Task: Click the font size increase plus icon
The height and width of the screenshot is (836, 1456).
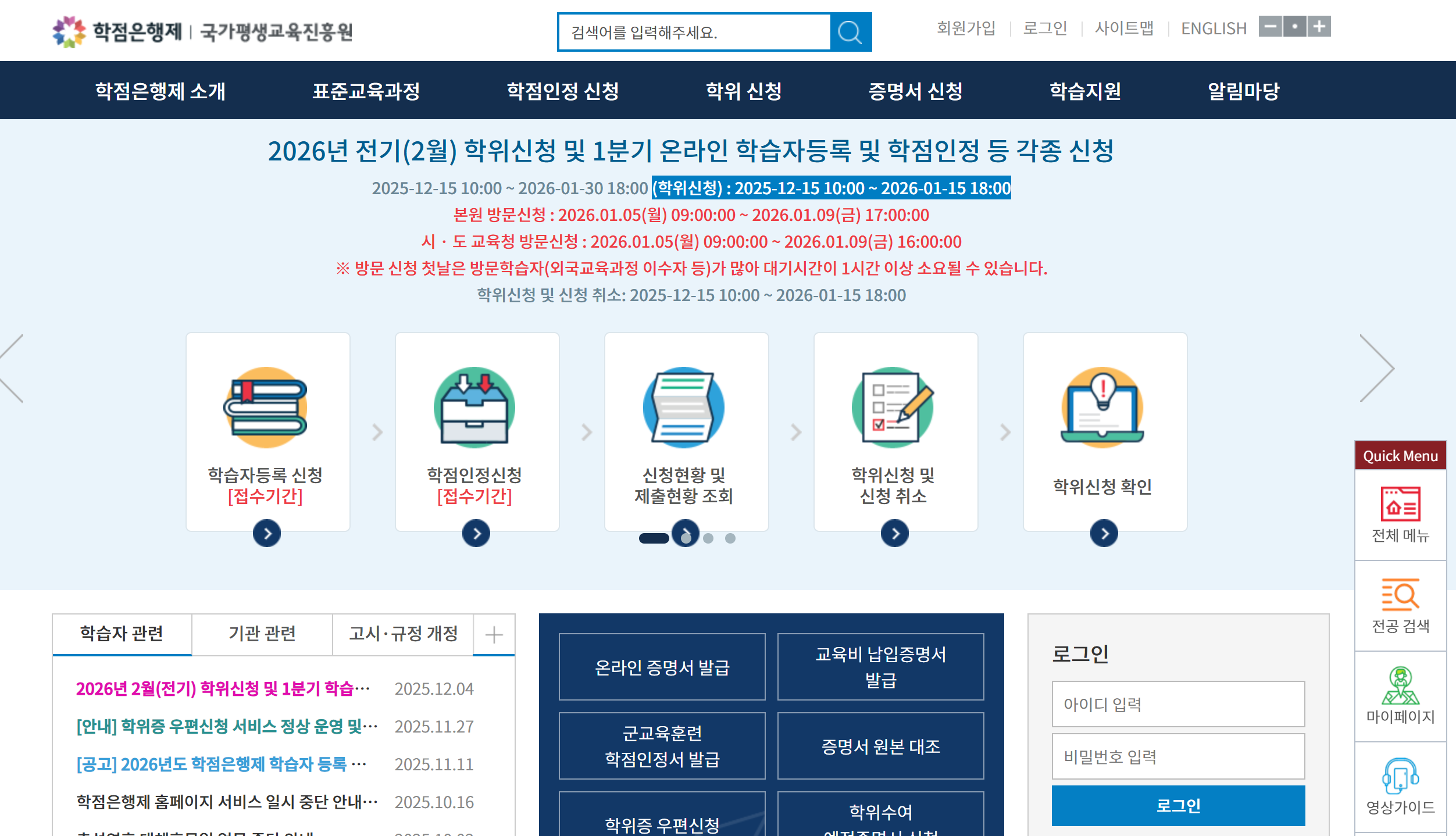Action: pos(1319,27)
